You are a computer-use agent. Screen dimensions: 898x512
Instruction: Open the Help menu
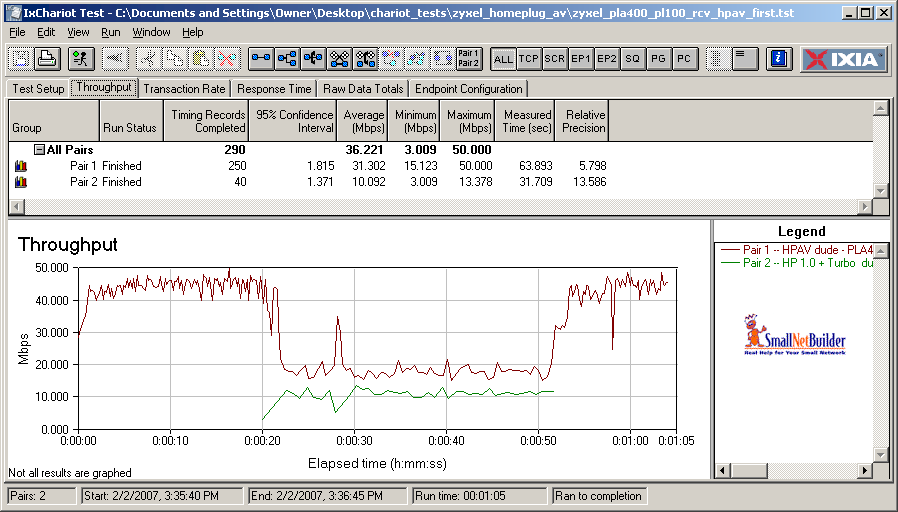193,33
